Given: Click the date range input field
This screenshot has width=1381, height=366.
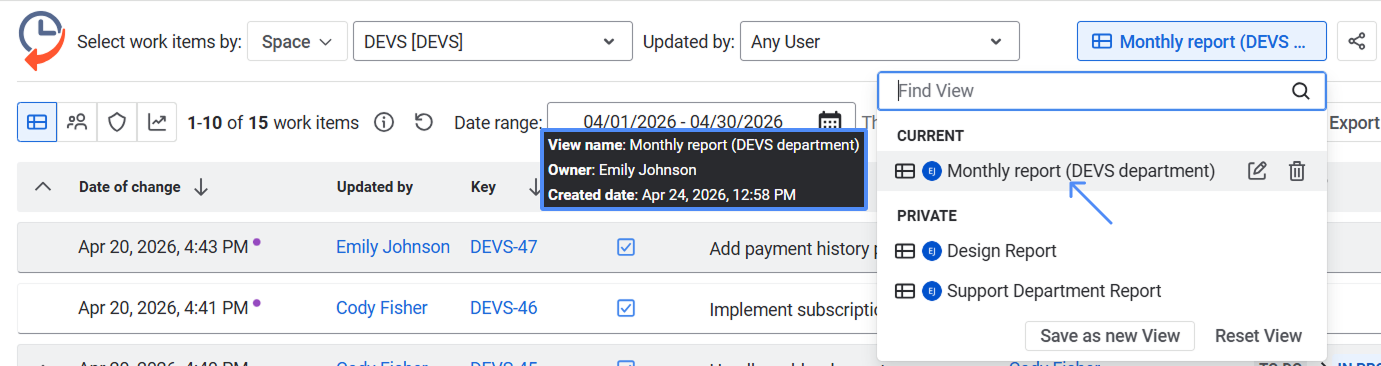Looking at the screenshot, I should 701,122.
